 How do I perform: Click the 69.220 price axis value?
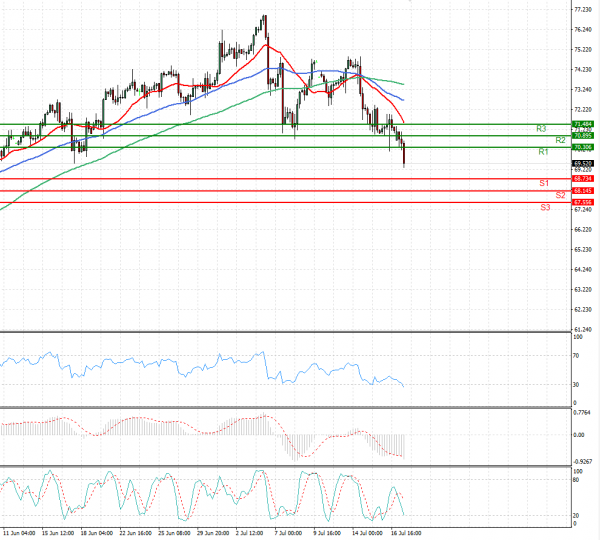click(583, 169)
